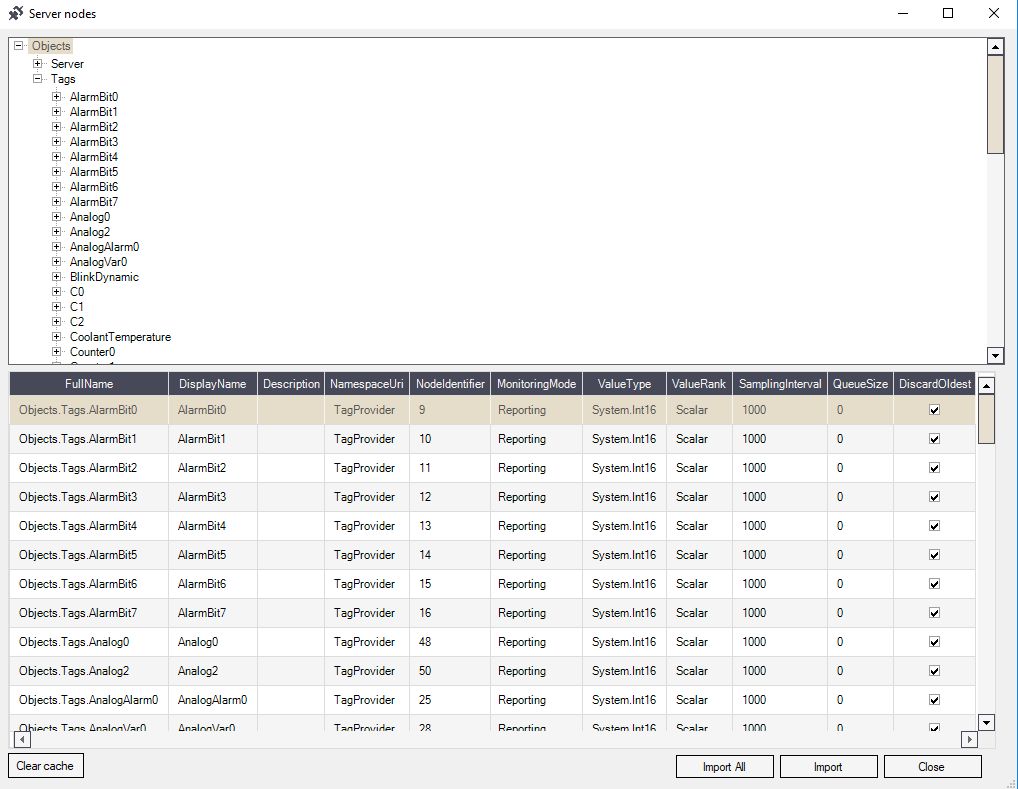1018x789 pixels.
Task: Uncheck DiscardOldest for Objects.Tags.Analog2 row
Action: pos(933,671)
